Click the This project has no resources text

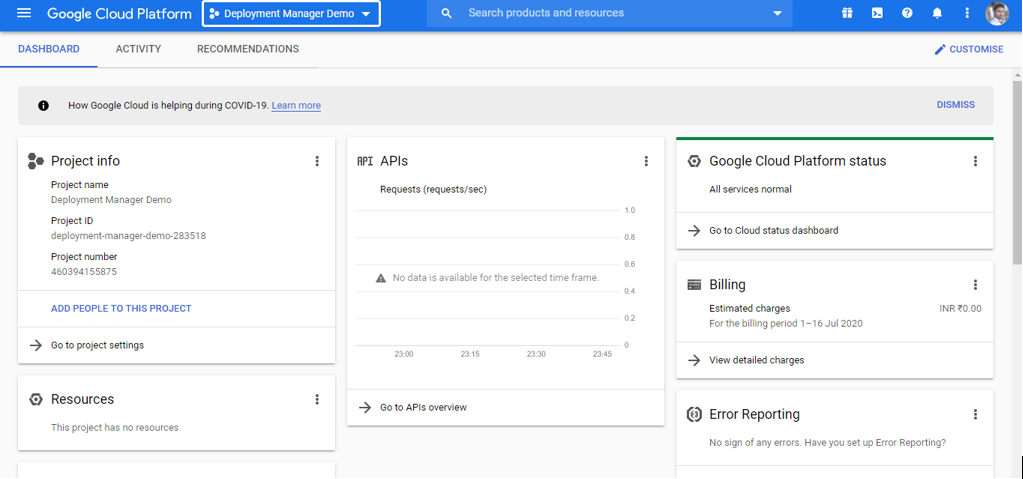coord(115,427)
